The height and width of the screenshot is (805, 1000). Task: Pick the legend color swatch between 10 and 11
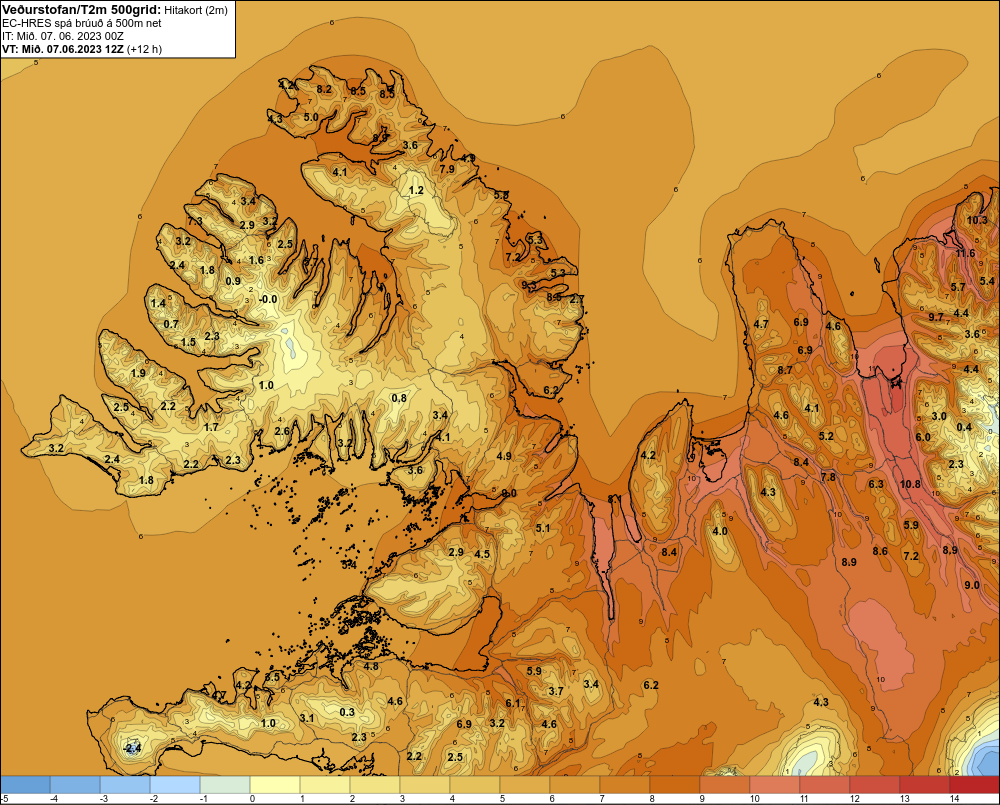click(775, 785)
